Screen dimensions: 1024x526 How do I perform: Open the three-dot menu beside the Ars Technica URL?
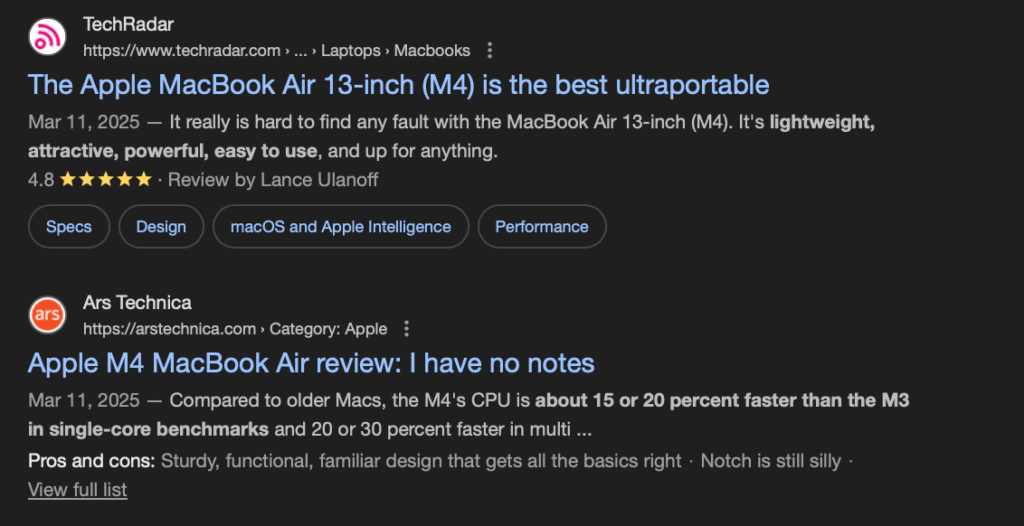pyautogui.click(x=406, y=329)
